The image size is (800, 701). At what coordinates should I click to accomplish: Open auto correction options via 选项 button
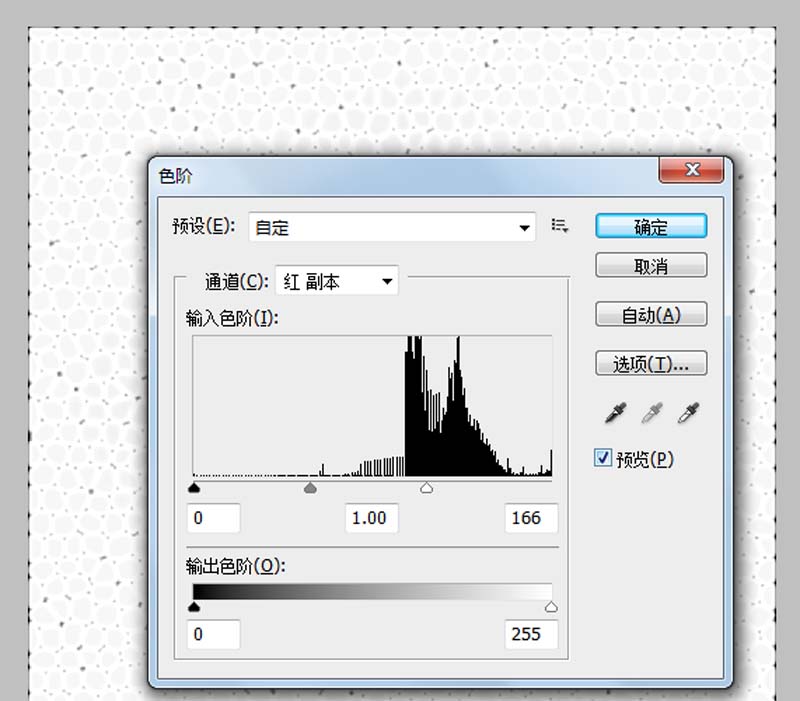tap(651, 363)
